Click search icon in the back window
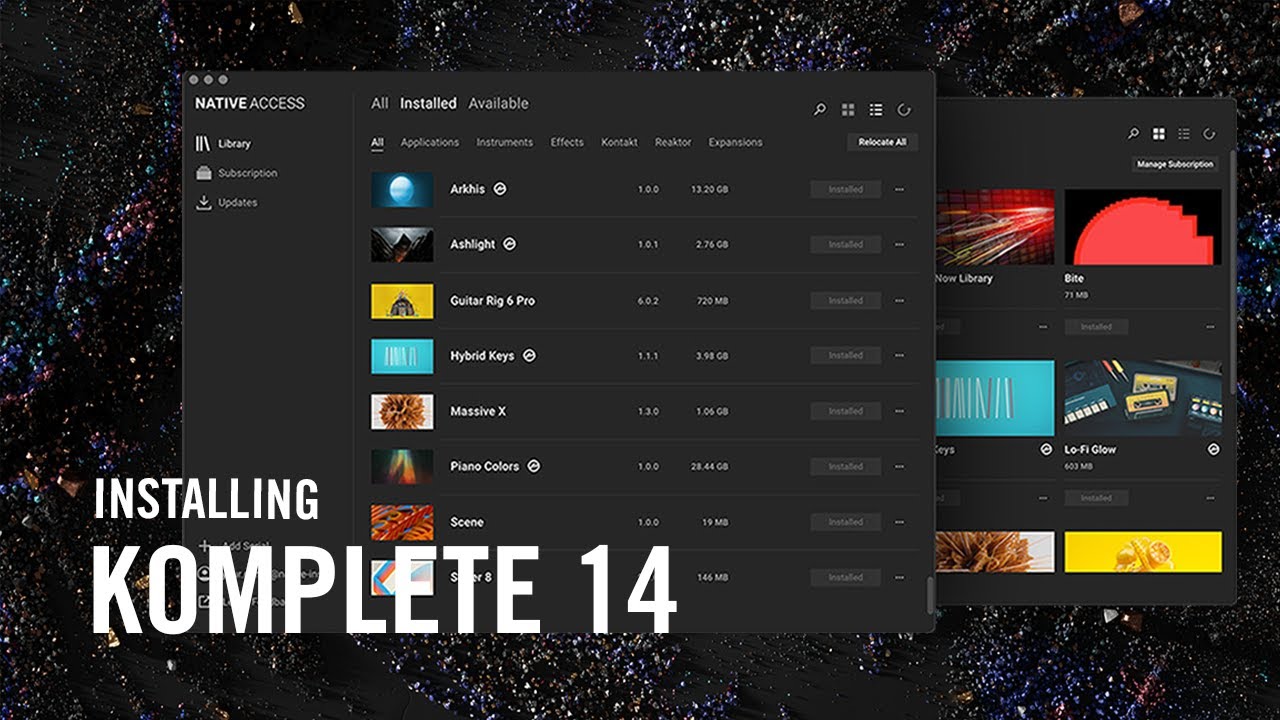 click(1133, 134)
